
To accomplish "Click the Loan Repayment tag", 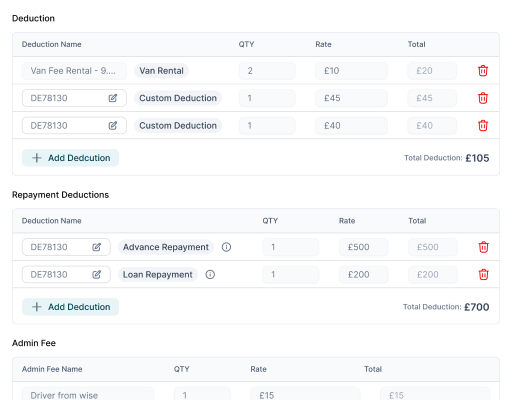I will tap(158, 274).
